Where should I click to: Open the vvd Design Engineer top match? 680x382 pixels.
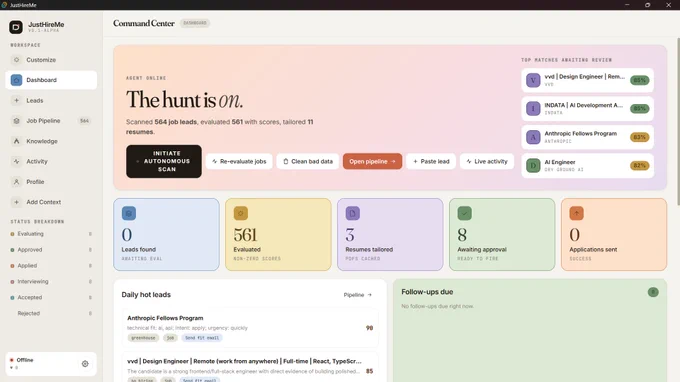(x=588, y=80)
